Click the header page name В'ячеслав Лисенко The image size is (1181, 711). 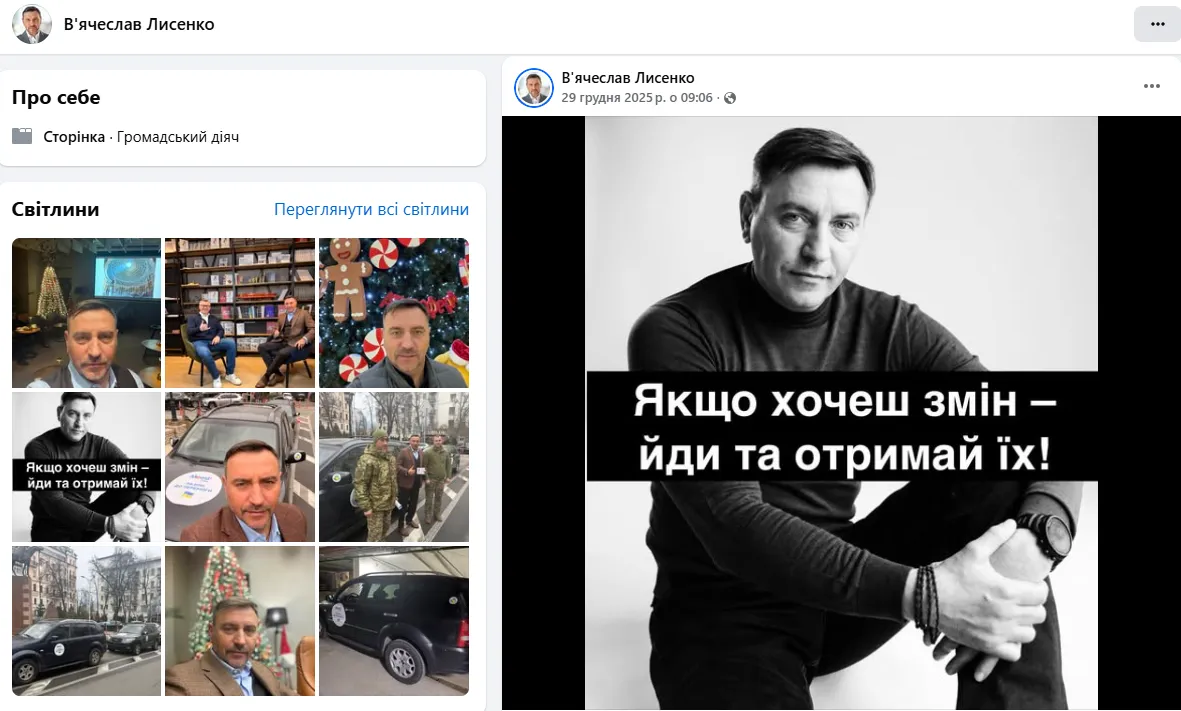point(139,24)
